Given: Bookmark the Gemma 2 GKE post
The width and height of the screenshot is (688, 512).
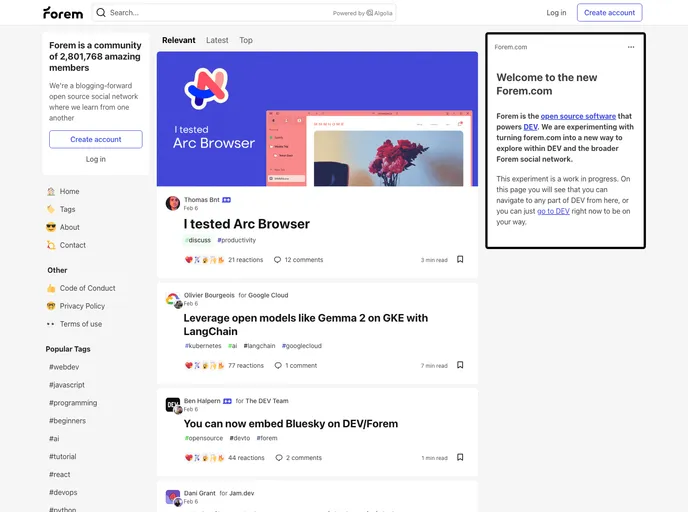Looking at the screenshot, I should [460, 365].
